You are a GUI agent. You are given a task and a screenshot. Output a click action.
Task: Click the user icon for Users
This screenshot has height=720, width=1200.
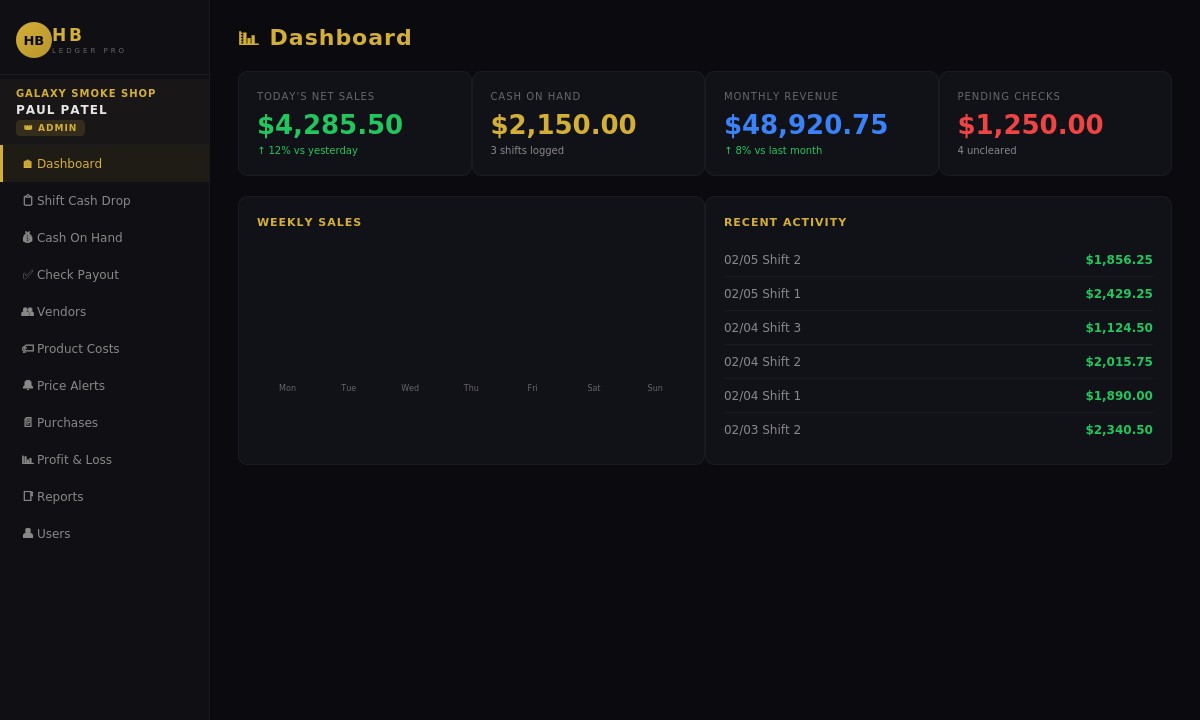pyautogui.click(x=27, y=533)
